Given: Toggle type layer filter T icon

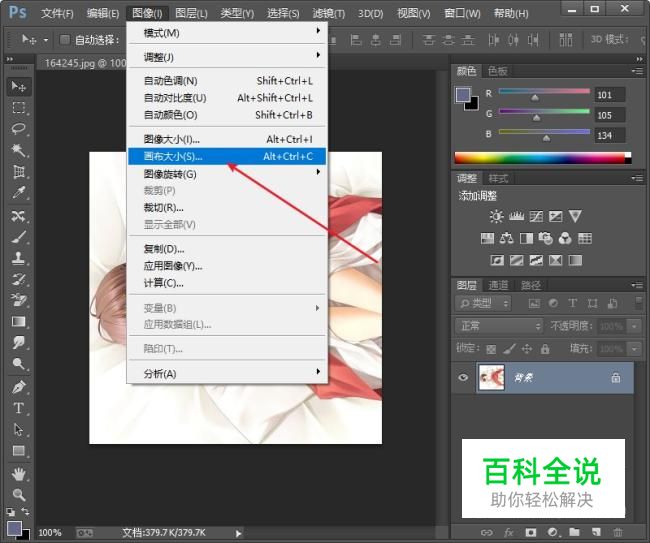Looking at the screenshot, I should click(572, 303).
